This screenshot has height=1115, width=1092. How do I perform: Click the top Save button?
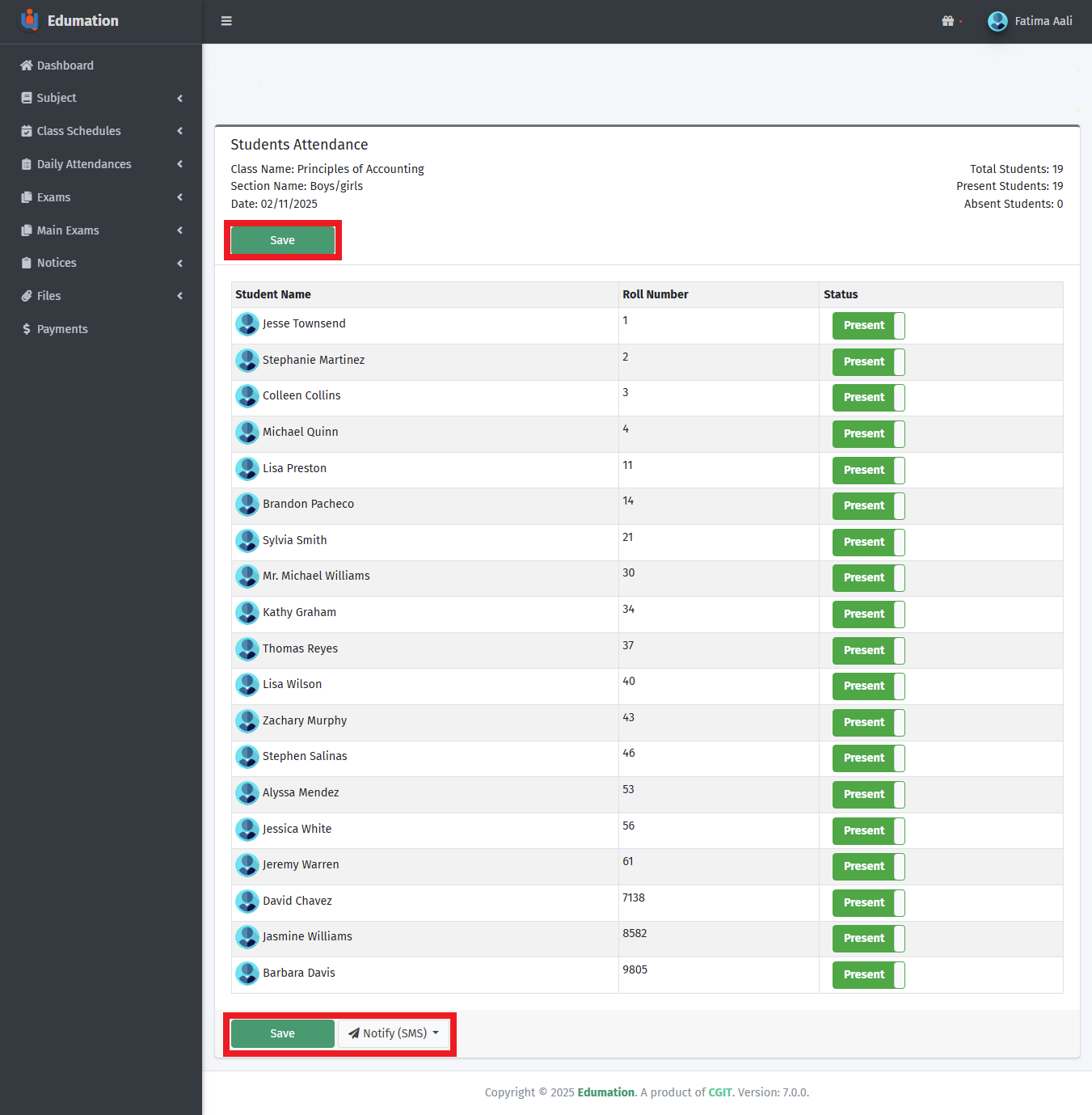[282, 240]
